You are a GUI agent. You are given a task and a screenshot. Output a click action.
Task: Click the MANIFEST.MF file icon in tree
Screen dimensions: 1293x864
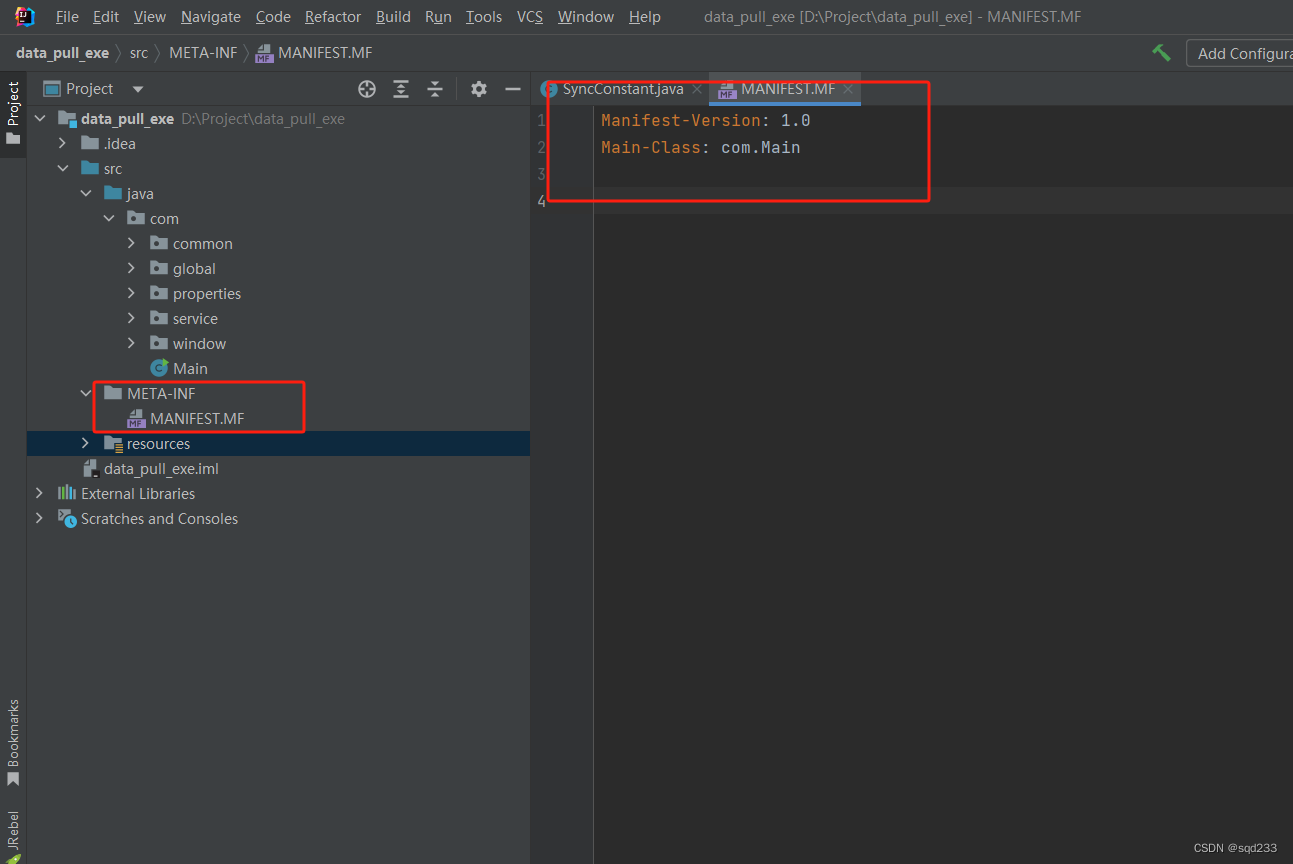(x=137, y=418)
